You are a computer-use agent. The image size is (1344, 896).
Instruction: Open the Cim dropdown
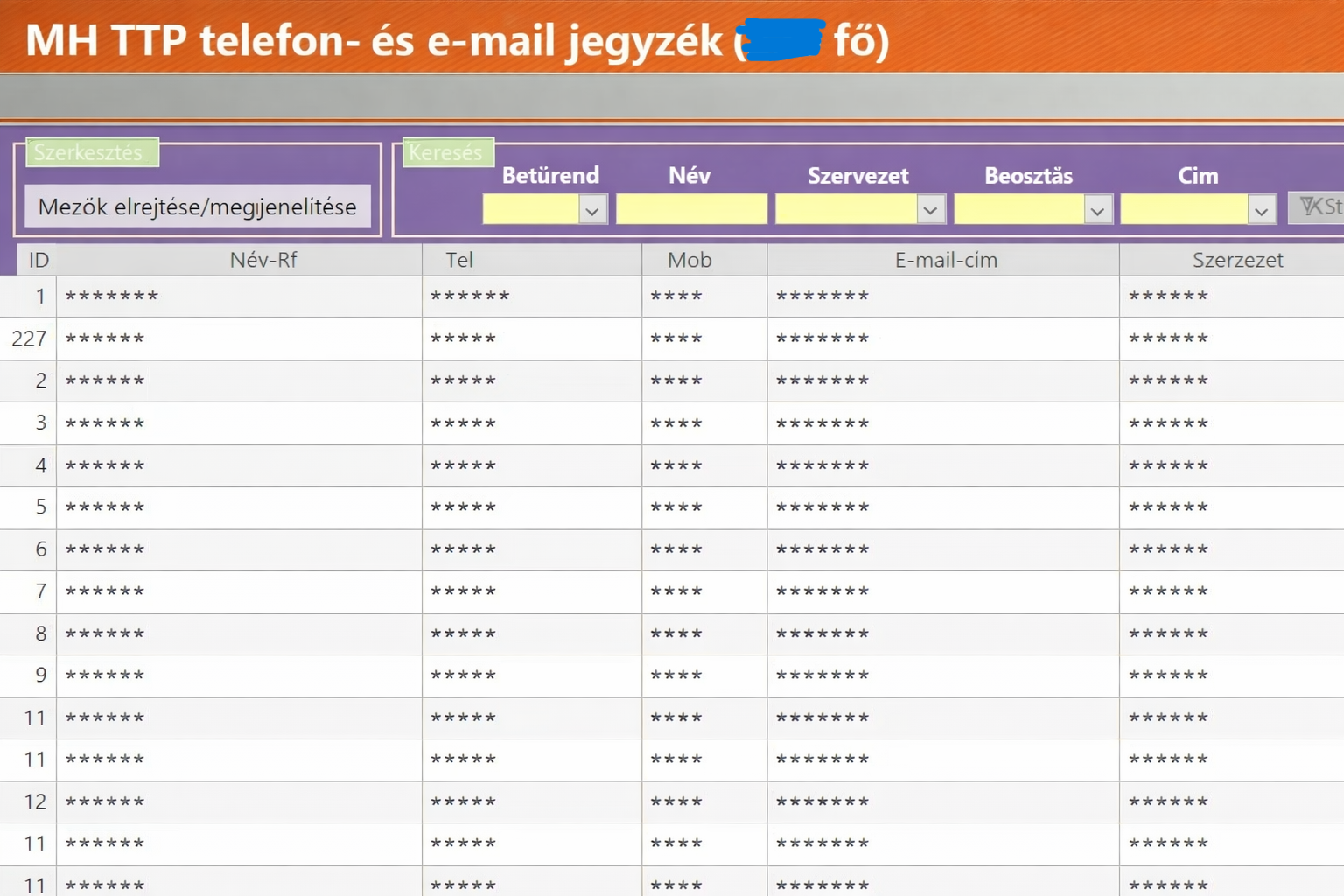1262,209
